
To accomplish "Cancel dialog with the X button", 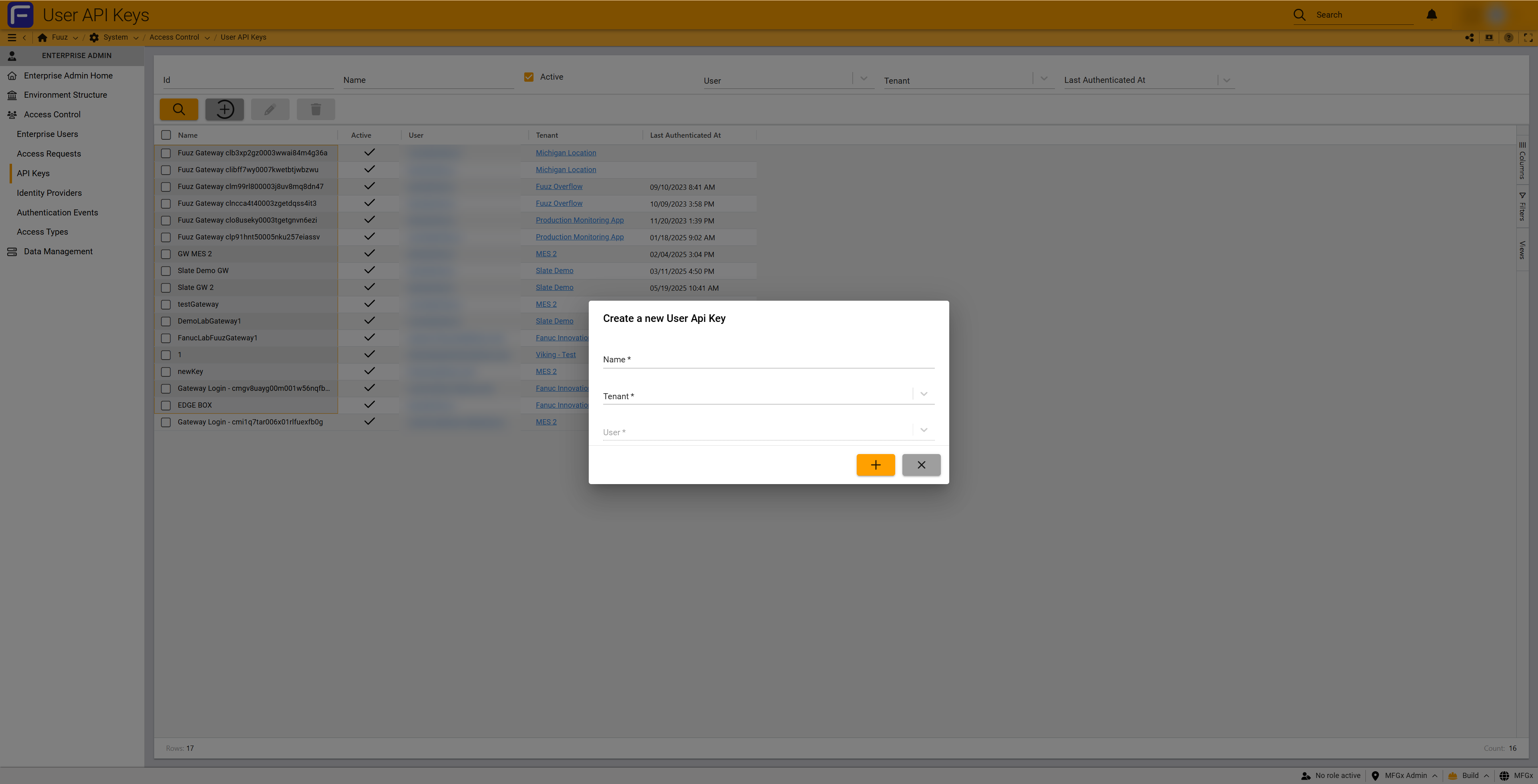I will tap(921, 464).
